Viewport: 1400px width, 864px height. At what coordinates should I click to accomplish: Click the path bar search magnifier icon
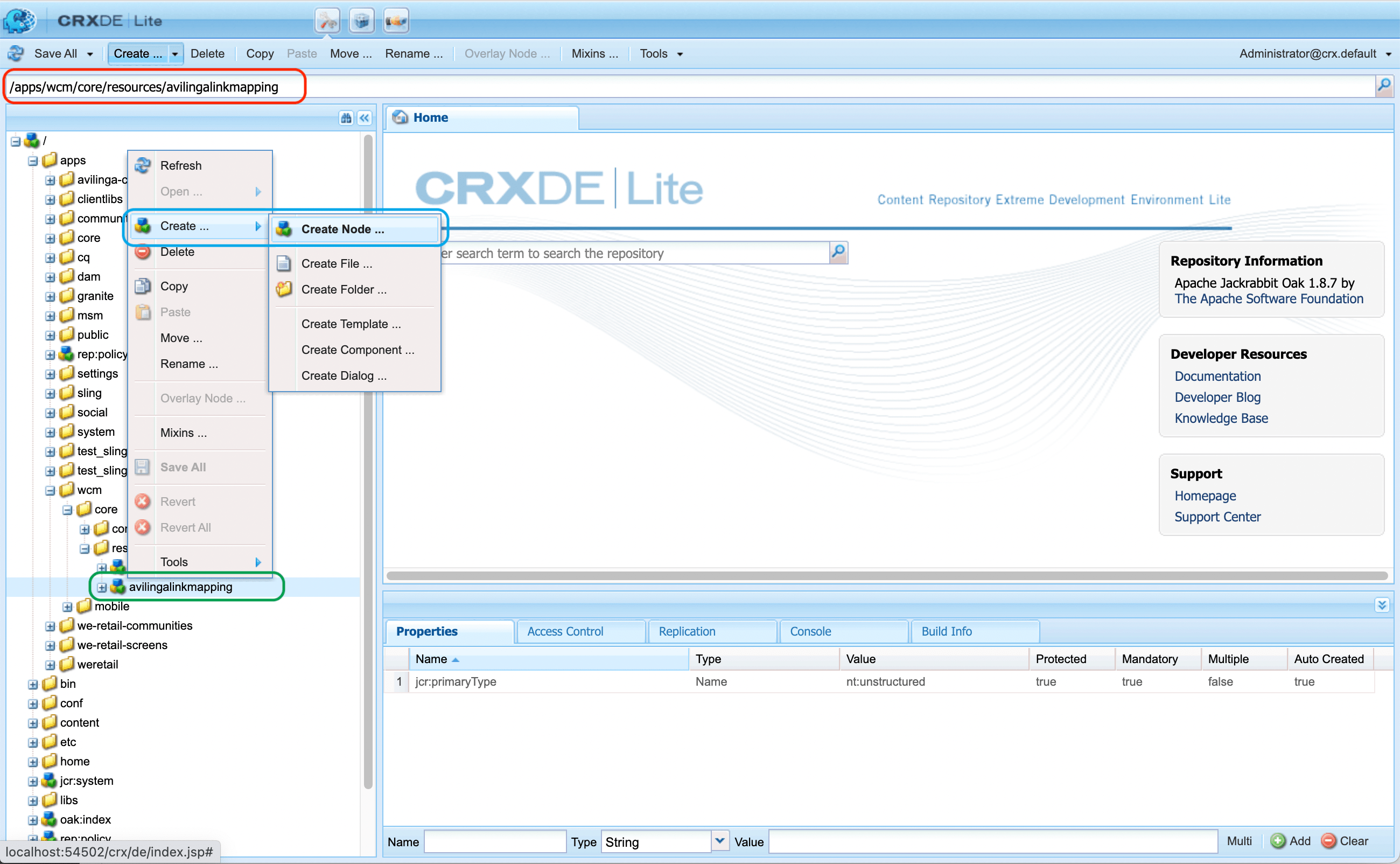(1383, 86)
